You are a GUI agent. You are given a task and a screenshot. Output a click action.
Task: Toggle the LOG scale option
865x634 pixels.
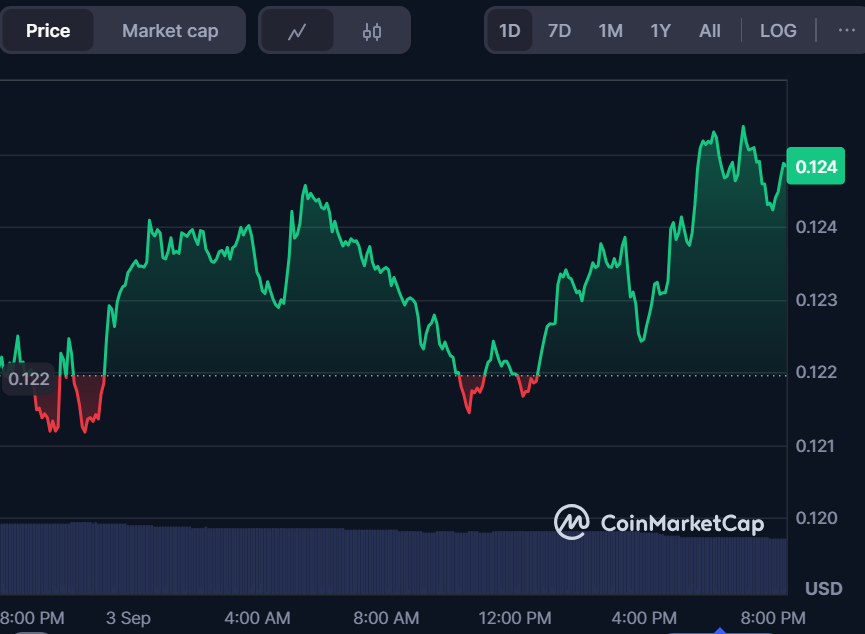coord(778,31)
